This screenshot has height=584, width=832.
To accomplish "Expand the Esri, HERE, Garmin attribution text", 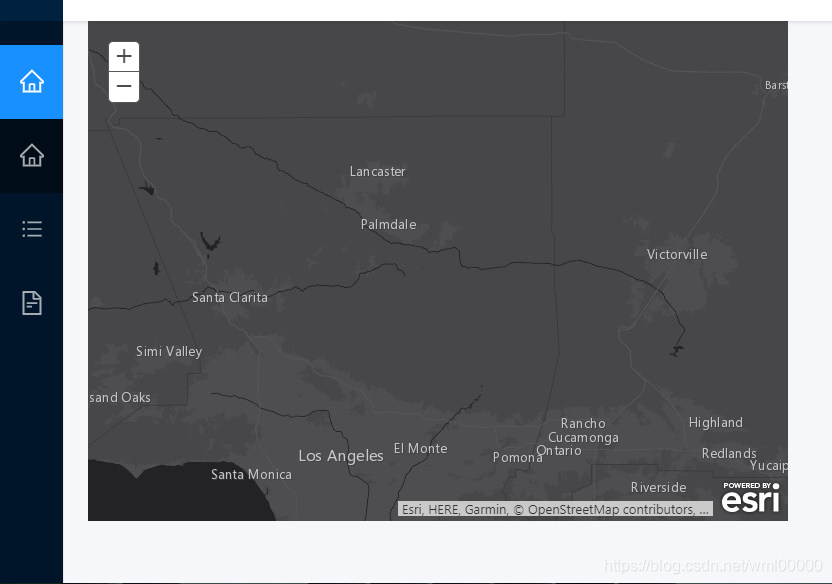I will coord(555,509).
